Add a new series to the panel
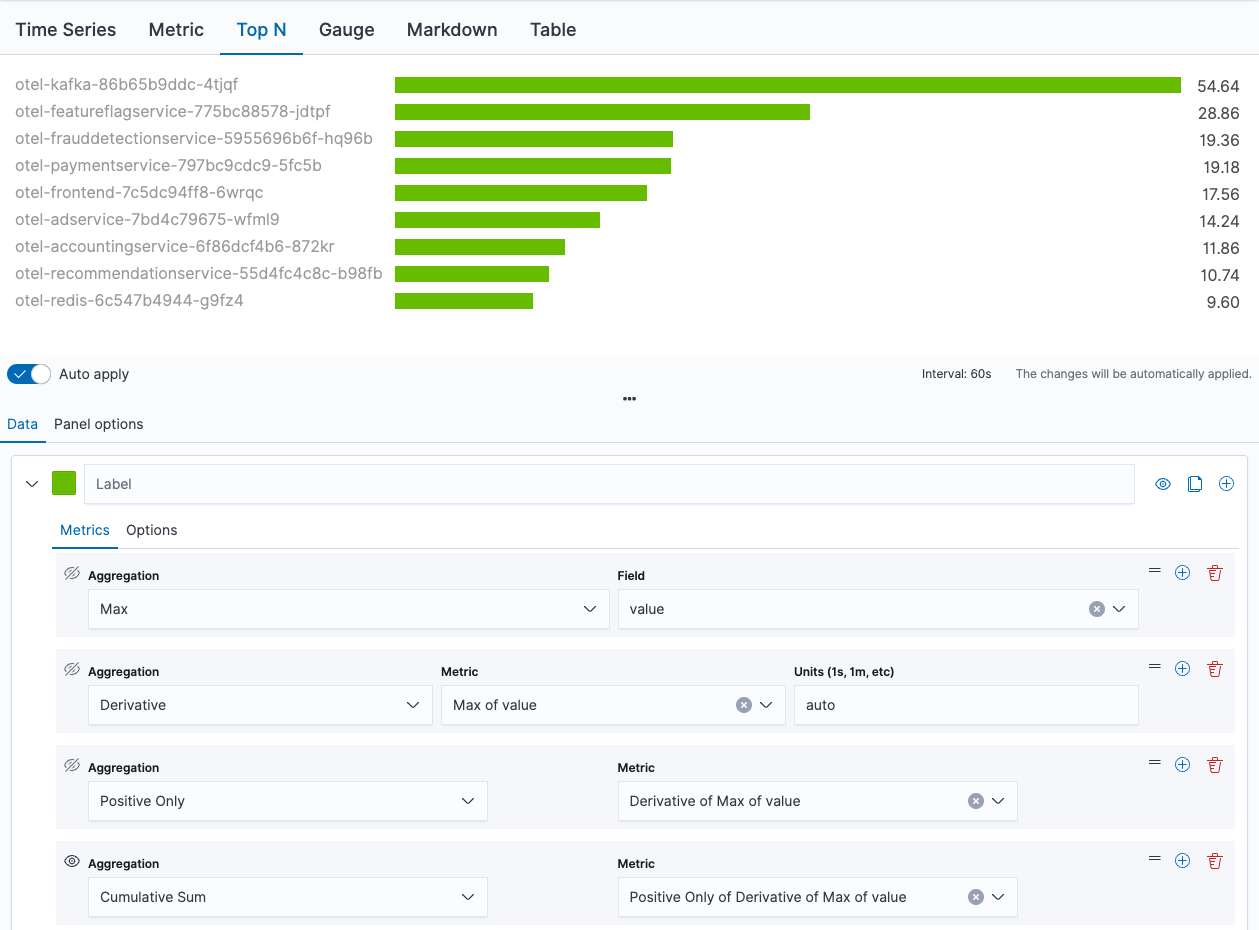This screenshot has width=1259, height=930. pos(1226,483)
